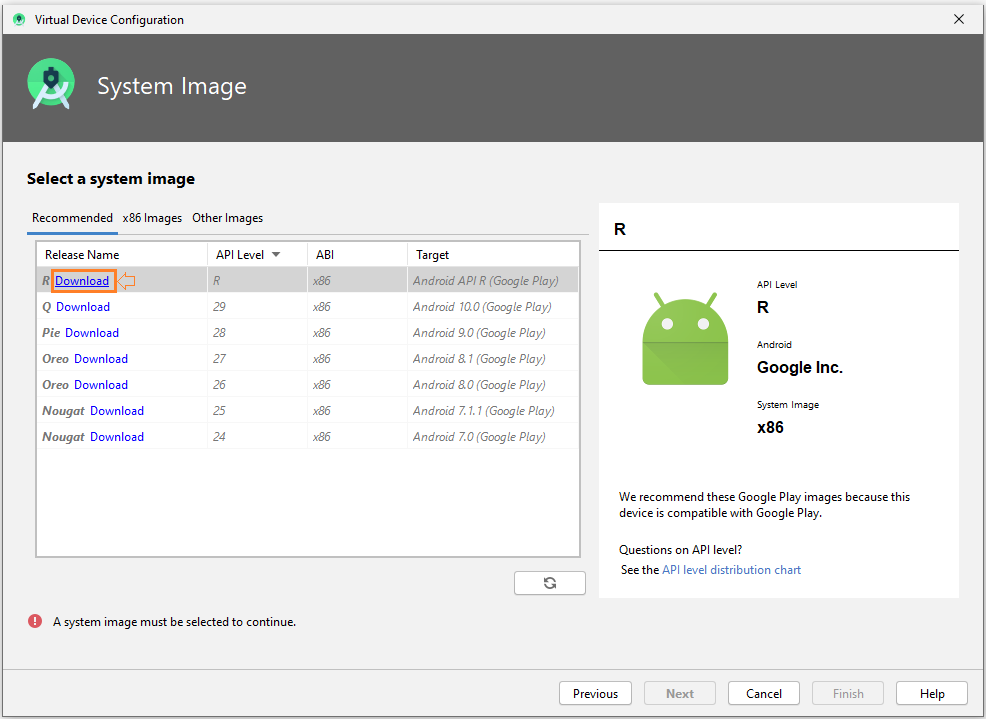Select the Android 8.1 (Google Play) target

coord(479,359)
